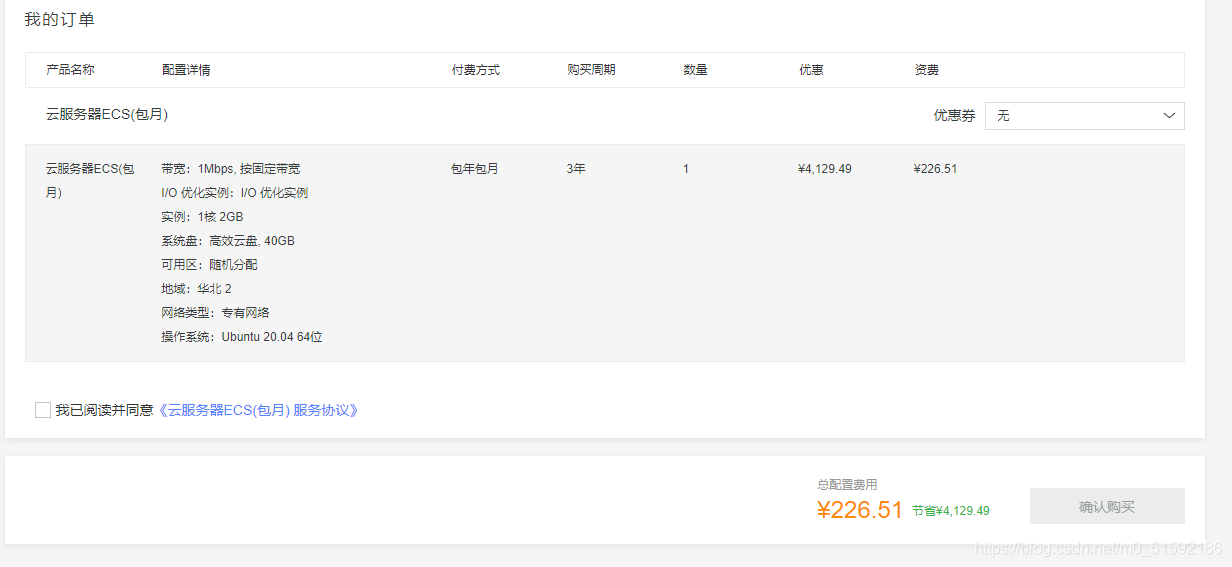
Task: Click the 确认购买 button
Action: click(1107, 506)
